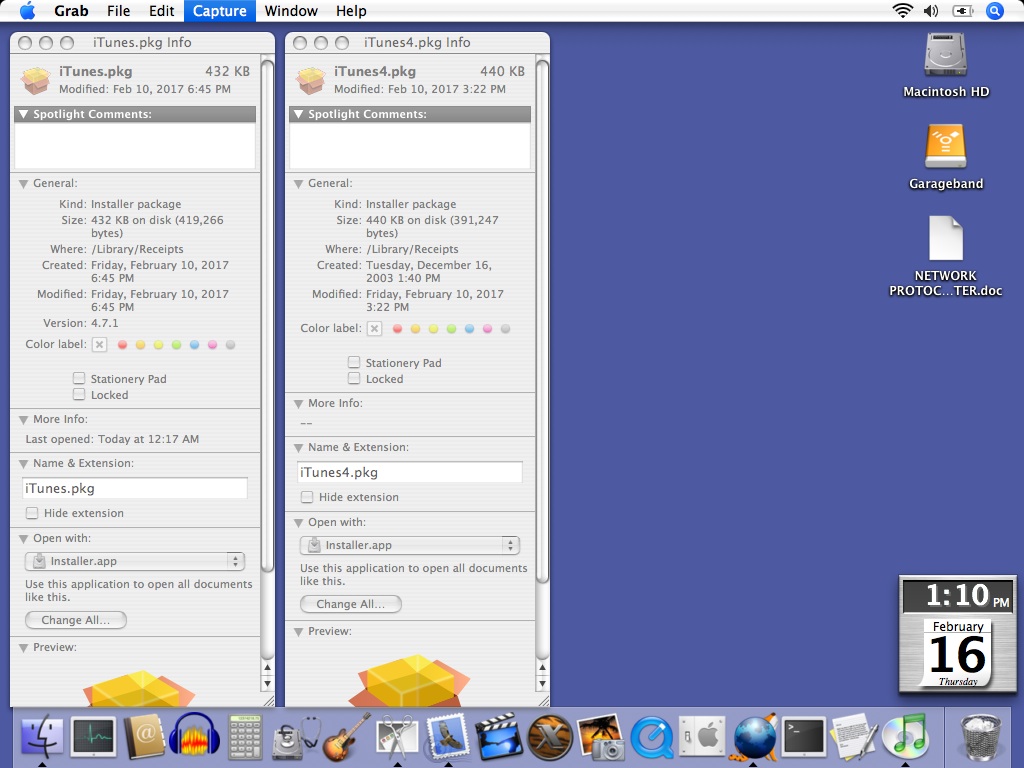Launch GarageBand guitar icon in the Dock

pyautogui.click(x=346, y=737)
